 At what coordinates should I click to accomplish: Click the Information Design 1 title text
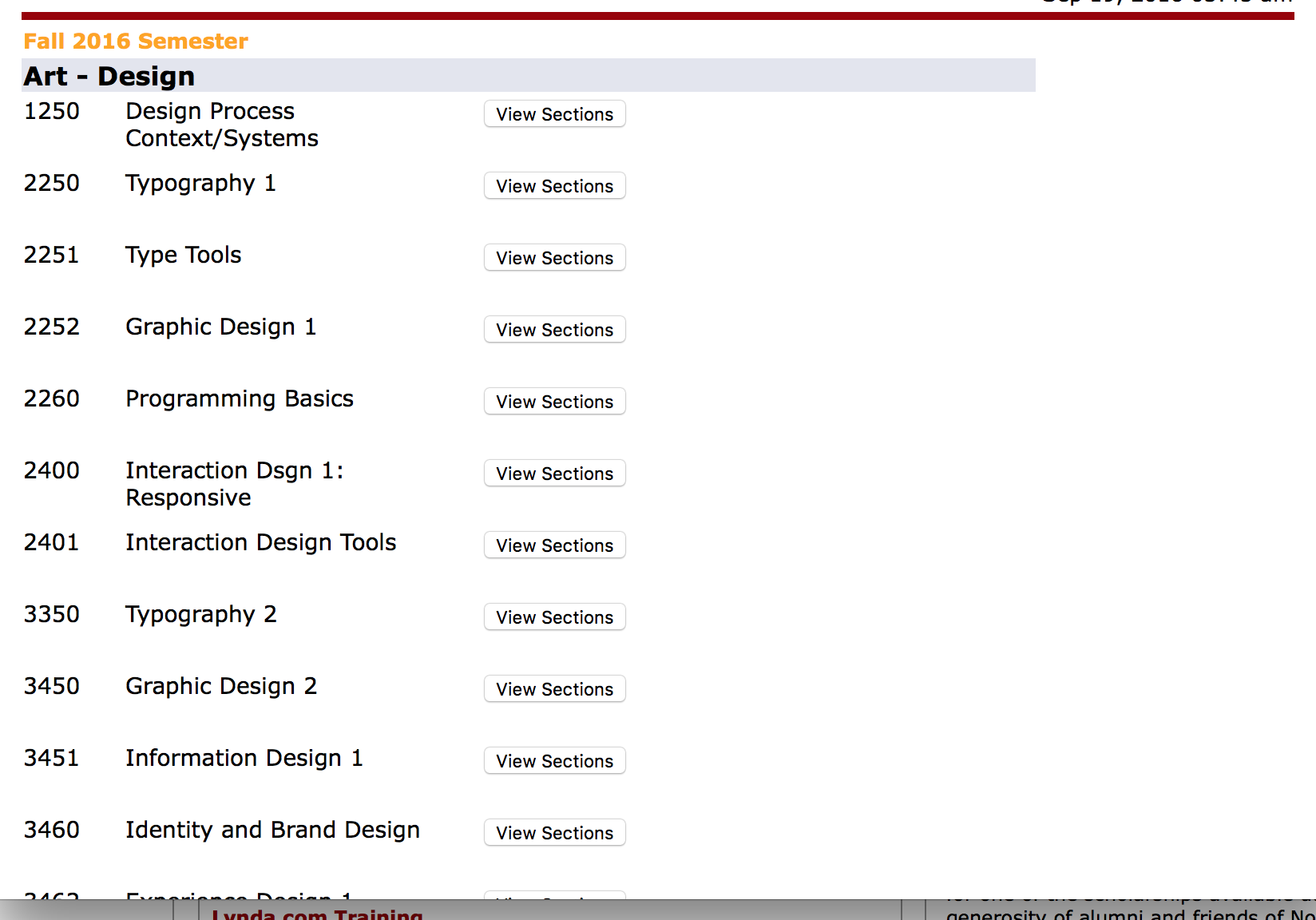coord(244,758)
